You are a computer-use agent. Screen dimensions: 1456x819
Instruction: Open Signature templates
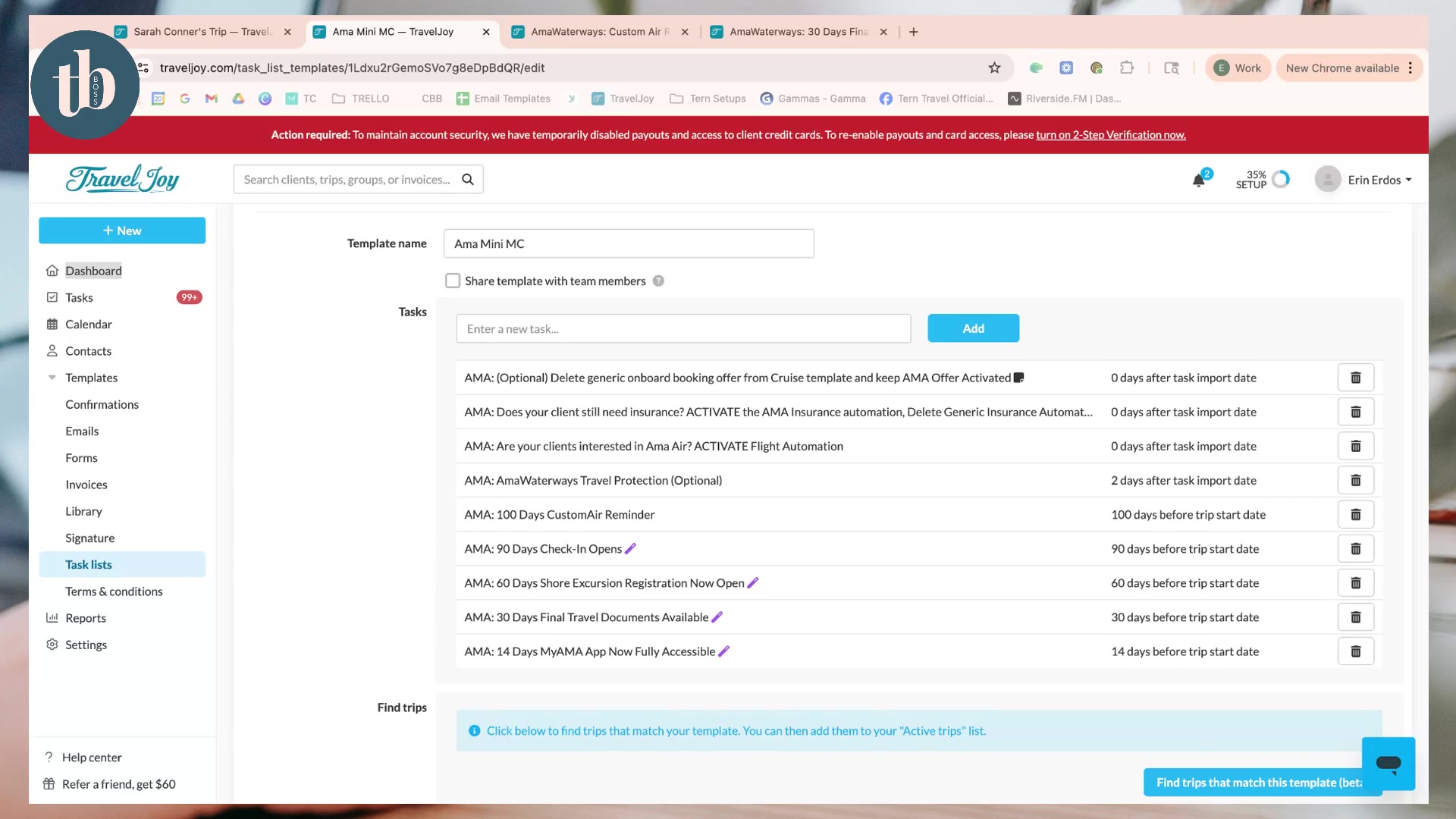pyautogui.click(x=89, y=538)
